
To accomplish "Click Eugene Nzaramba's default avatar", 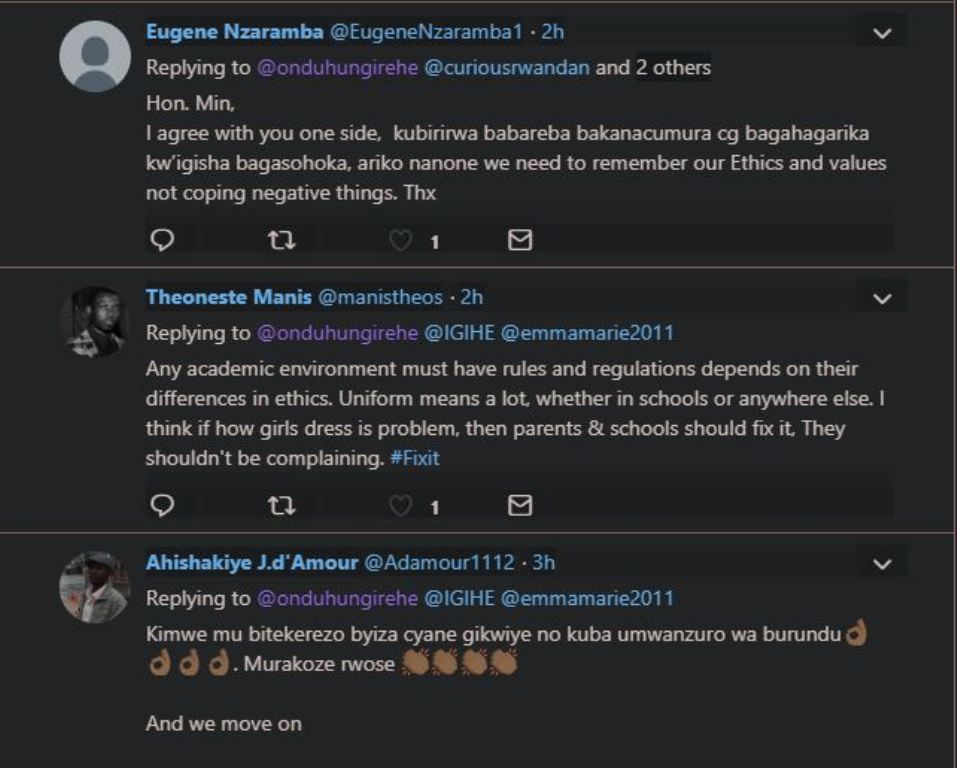I will pos(95,56).
